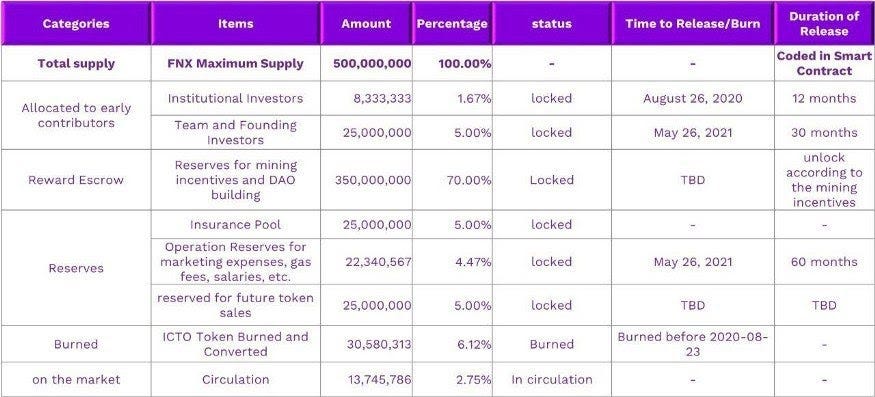
Task: Select the Percentage column header
Action: click(452, 23)
